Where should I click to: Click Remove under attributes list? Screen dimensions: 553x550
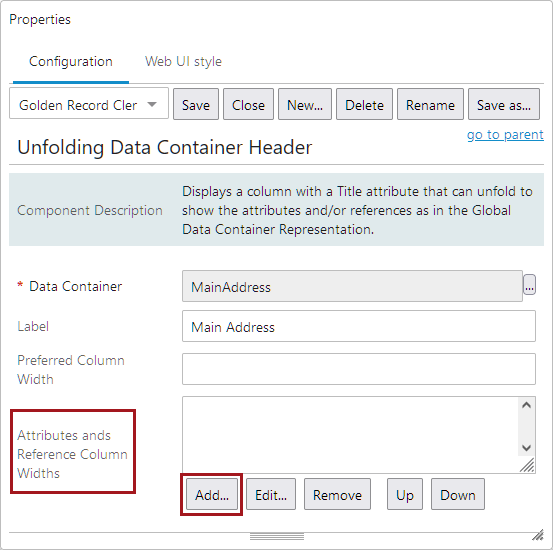(338, 495)
